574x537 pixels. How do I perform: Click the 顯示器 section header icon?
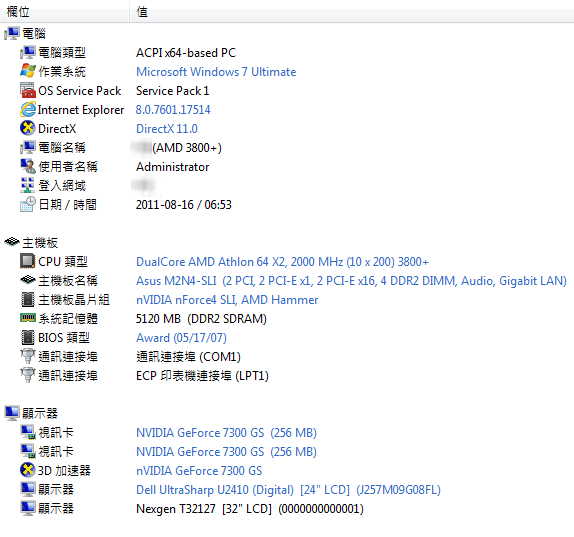[x=11, y=413]
